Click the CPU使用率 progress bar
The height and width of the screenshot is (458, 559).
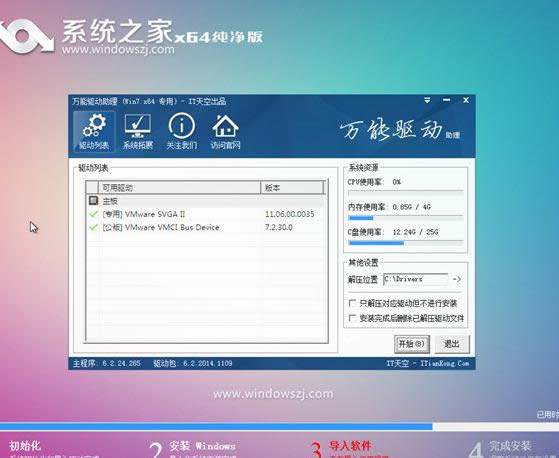coord(406,193)
